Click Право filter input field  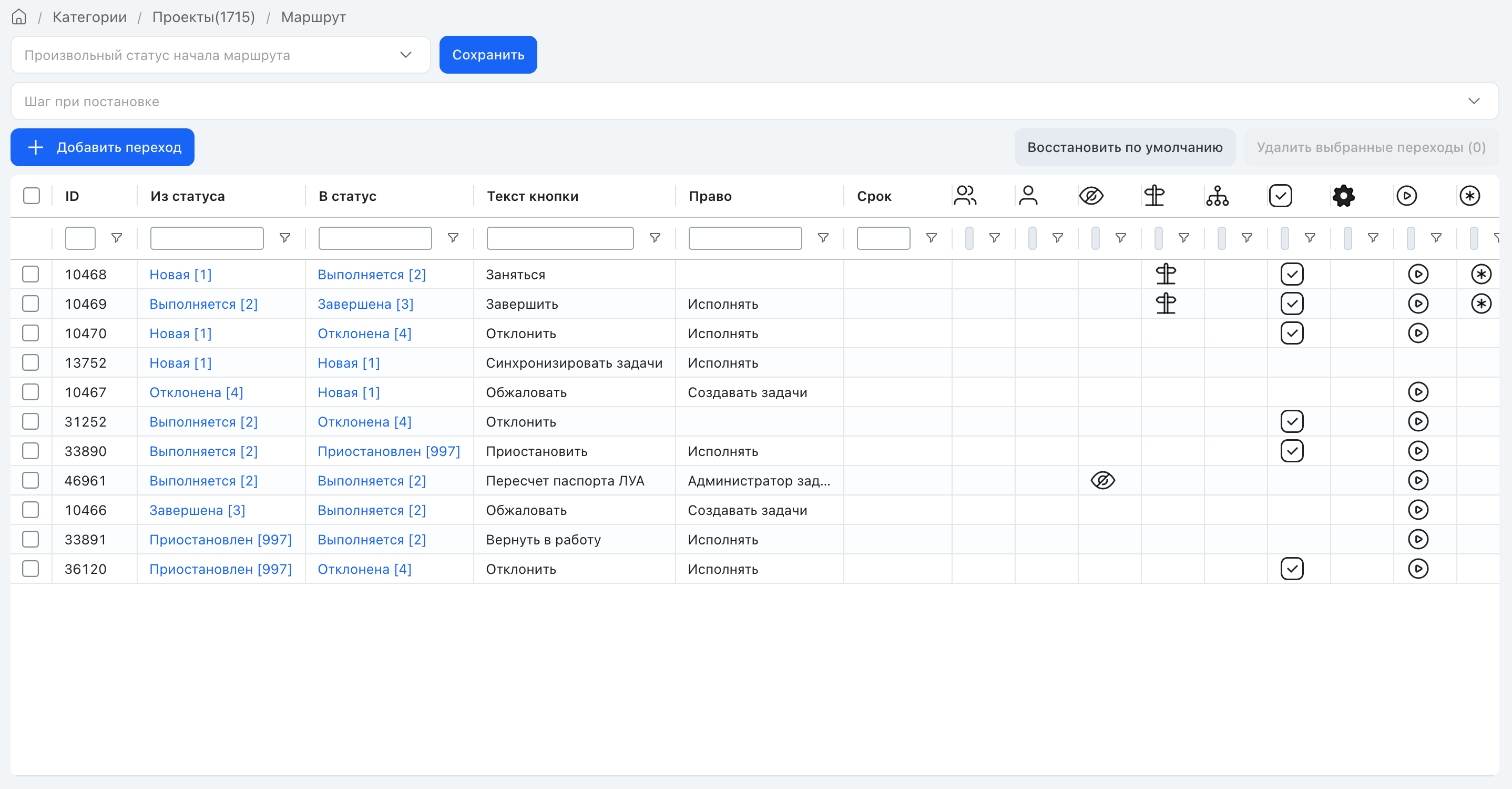(745, 238)
